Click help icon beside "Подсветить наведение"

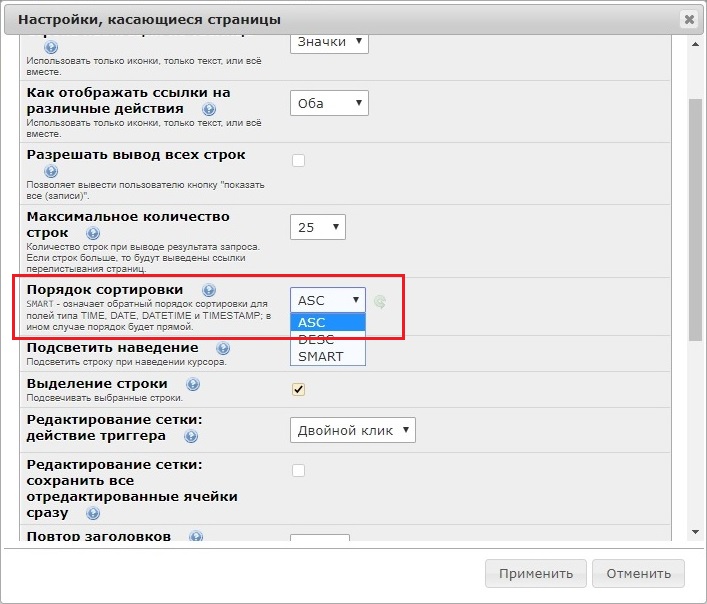[223, 349]
